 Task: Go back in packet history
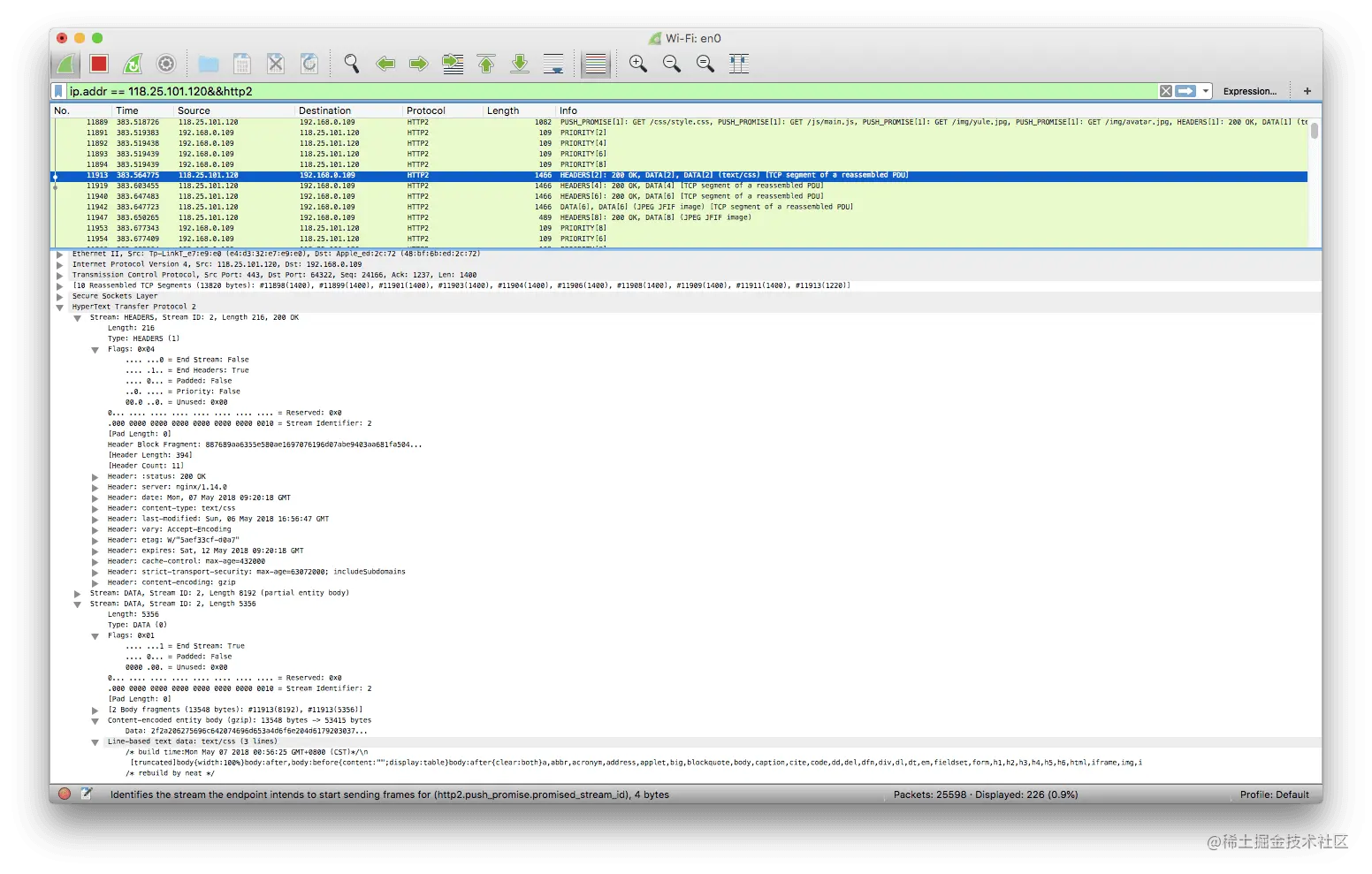click(x=385, y=64)
